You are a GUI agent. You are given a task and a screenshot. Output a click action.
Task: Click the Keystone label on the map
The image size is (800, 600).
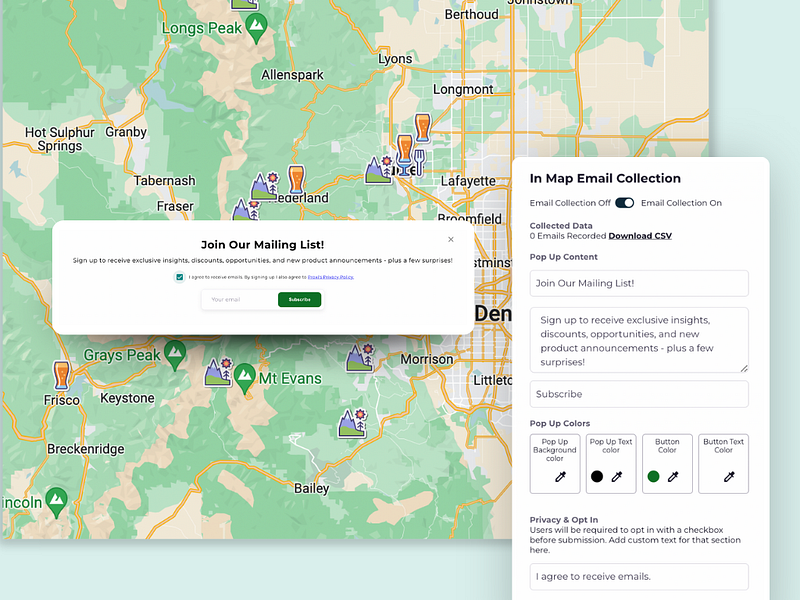click(x=127, y=398)
